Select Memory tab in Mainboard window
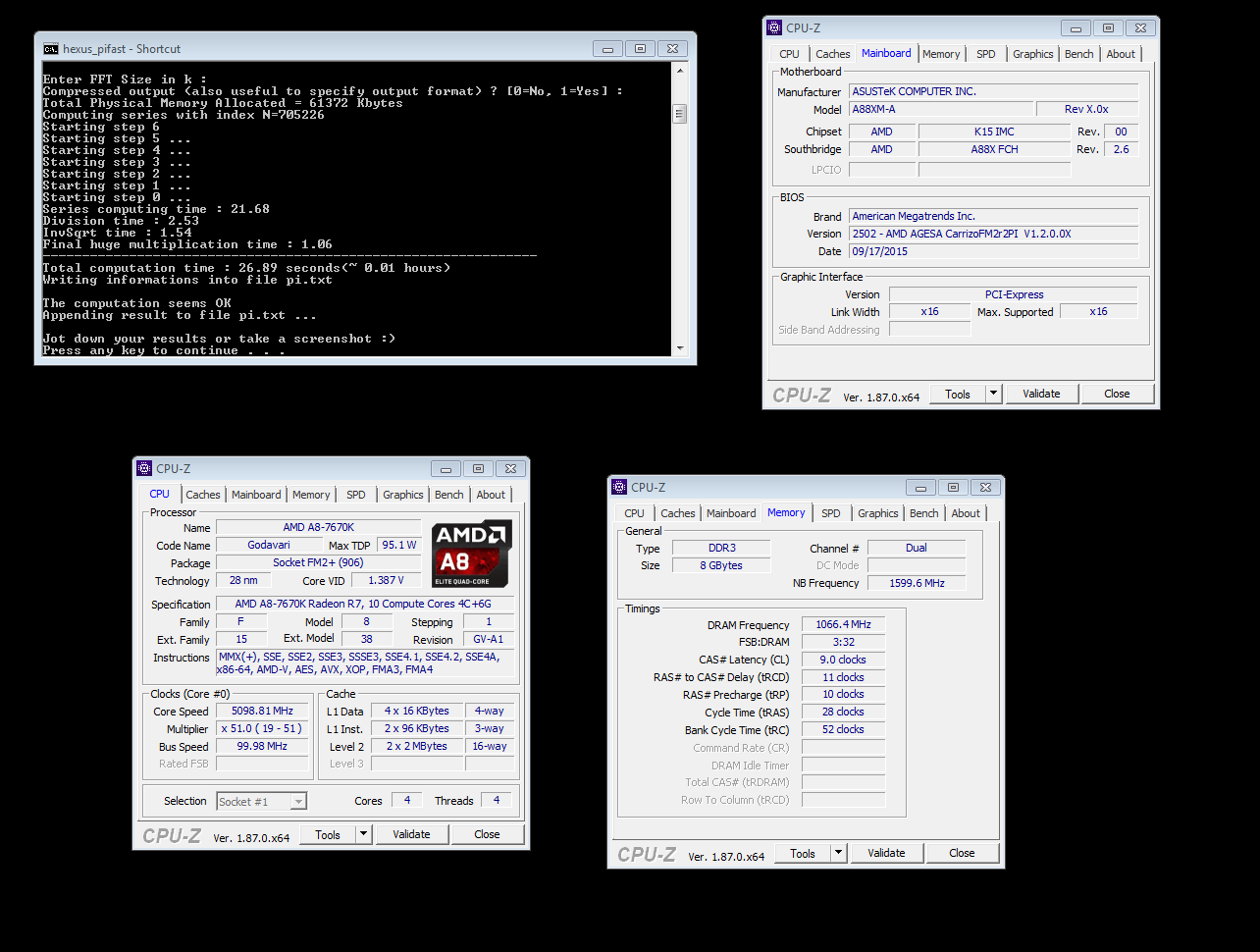Viewport: 1260px width, 952px height. pos(941,54)
